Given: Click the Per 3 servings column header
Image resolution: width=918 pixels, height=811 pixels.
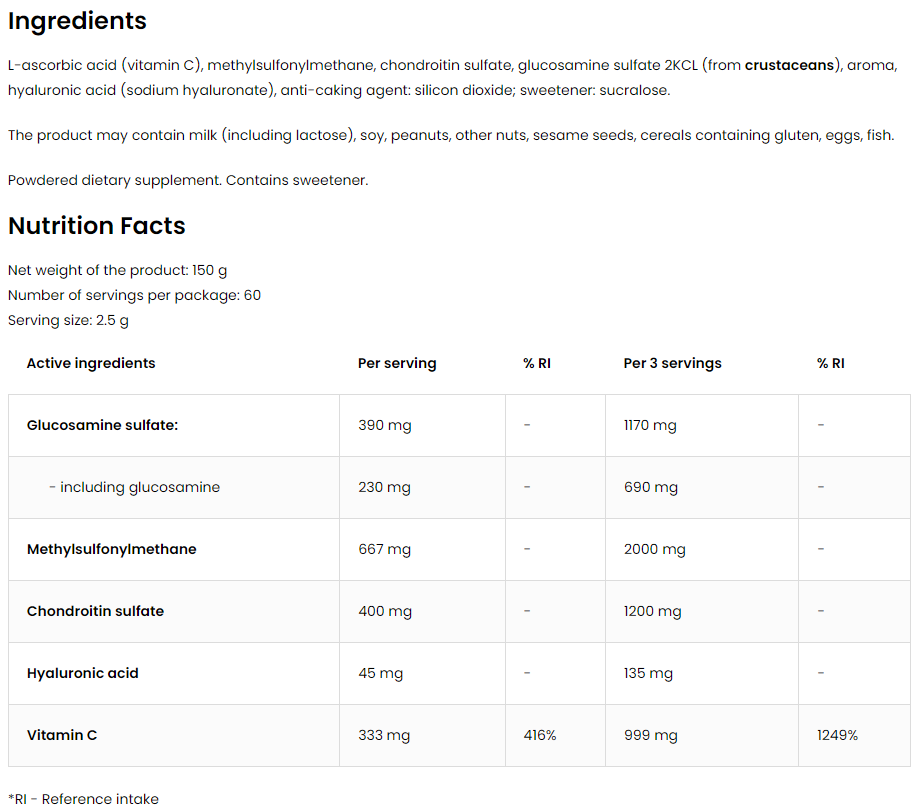Looking at the screenshot, I should (x=672, y=363).
